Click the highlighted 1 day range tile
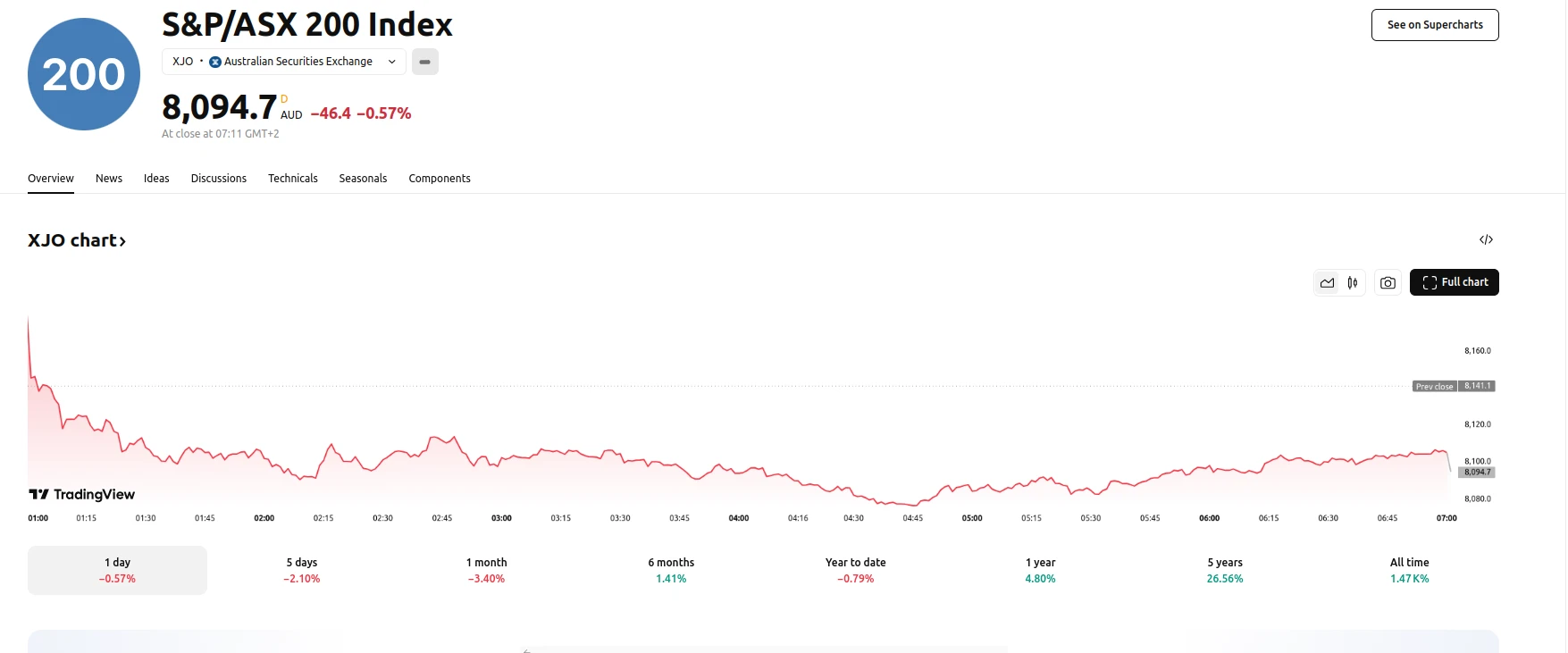The image size is (1568, 653). coord(116,569)
